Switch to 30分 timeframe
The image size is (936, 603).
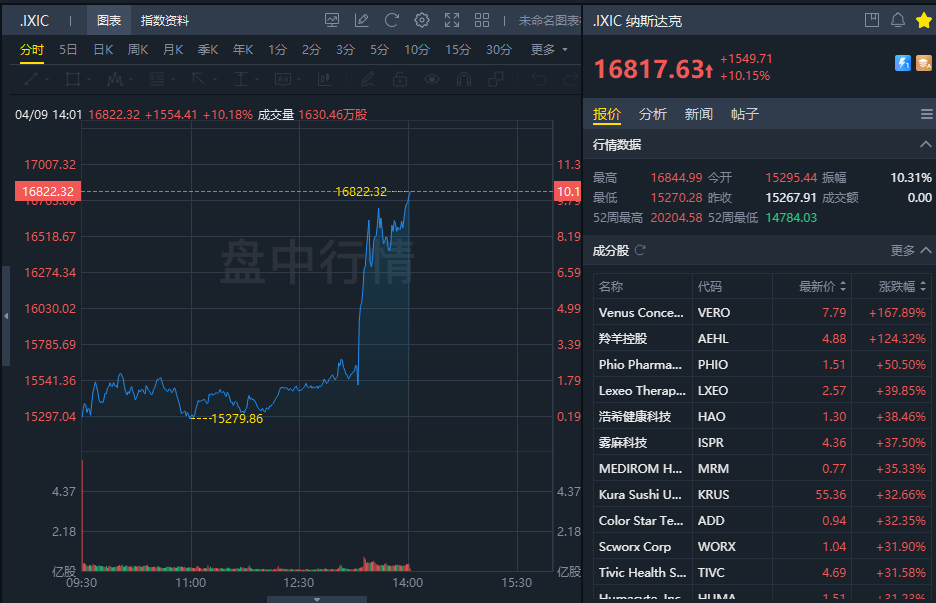tap(498, 50)
